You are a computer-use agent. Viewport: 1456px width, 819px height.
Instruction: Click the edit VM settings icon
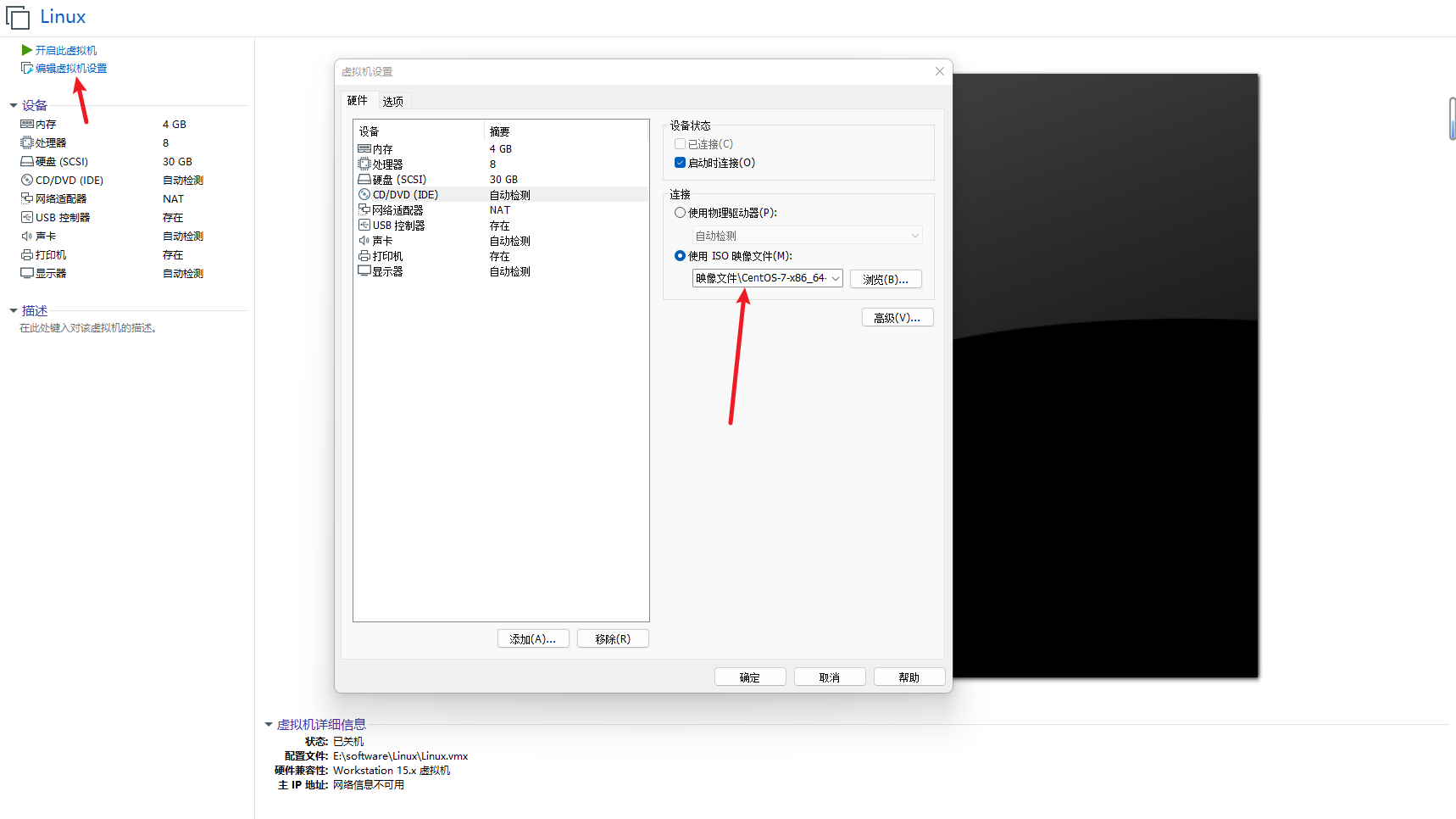(27, 68)
